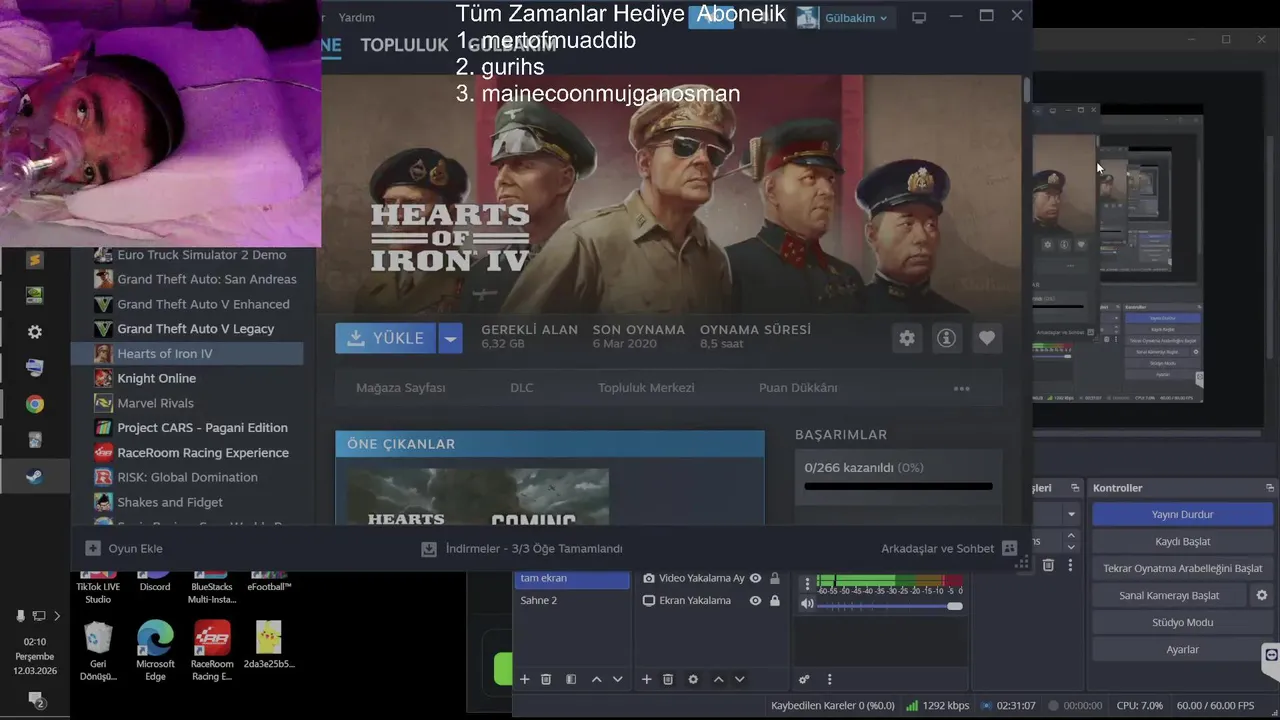The height and width of the screenshot is (720, 1280).
Task: Open the Yardım menu in Steam
Action: point(357,17)
